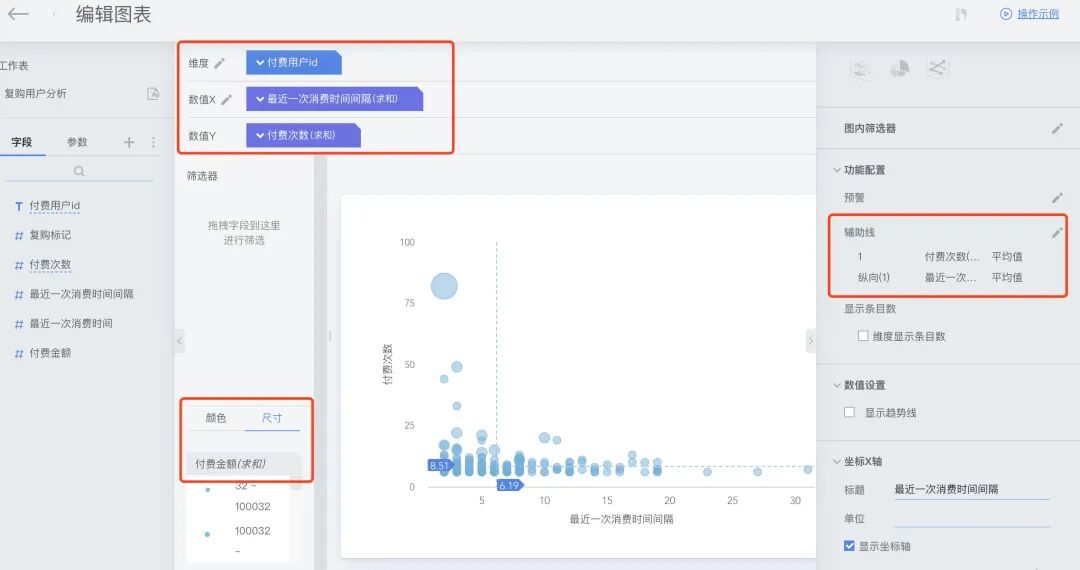
Task: Switch to the 颜色 tab
Action: pyautogui.click(x=216, y=418)
